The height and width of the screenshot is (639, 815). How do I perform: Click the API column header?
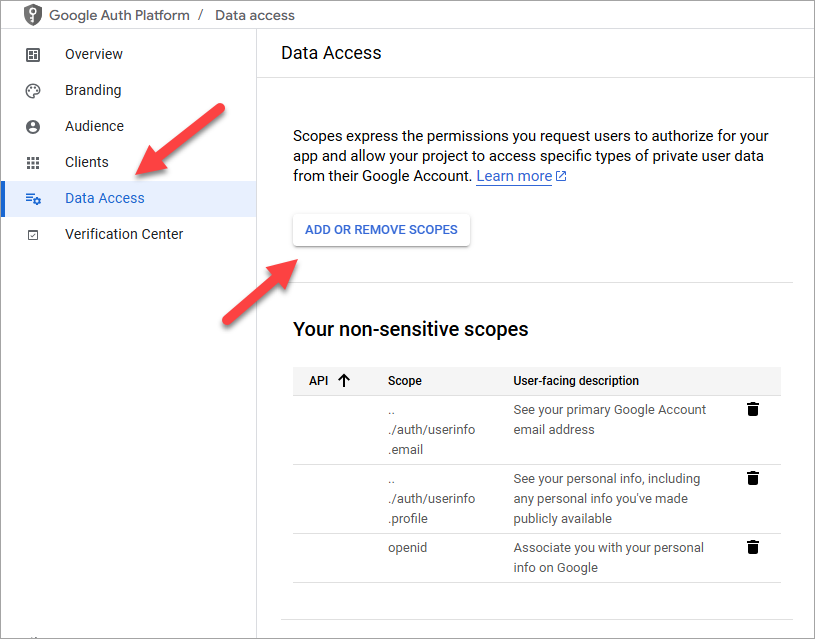point(319,381)
